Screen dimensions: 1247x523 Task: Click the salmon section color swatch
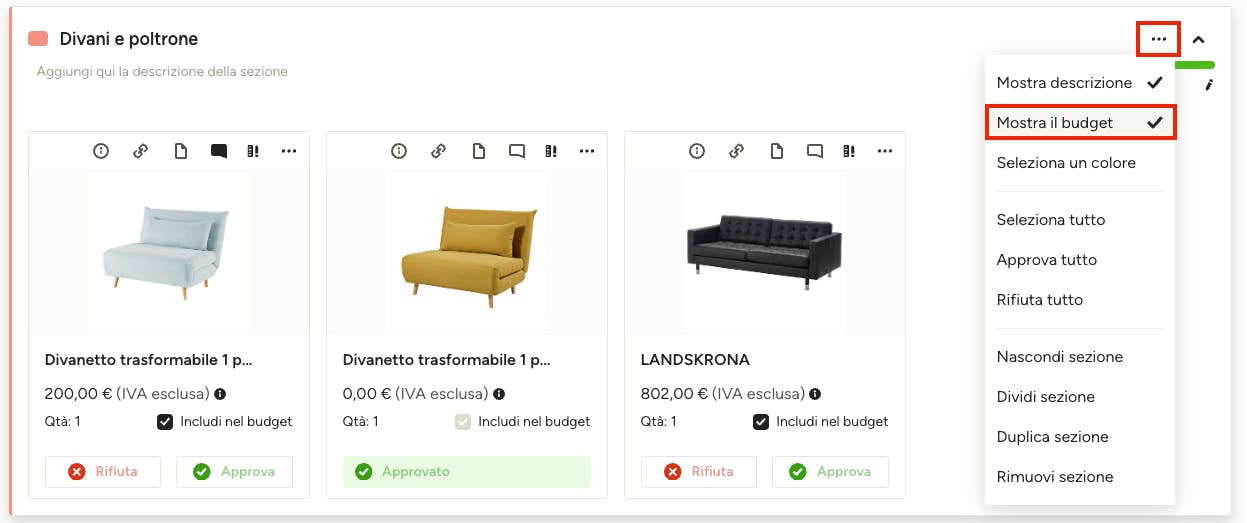pyautogui.click(x=38, y=39)
